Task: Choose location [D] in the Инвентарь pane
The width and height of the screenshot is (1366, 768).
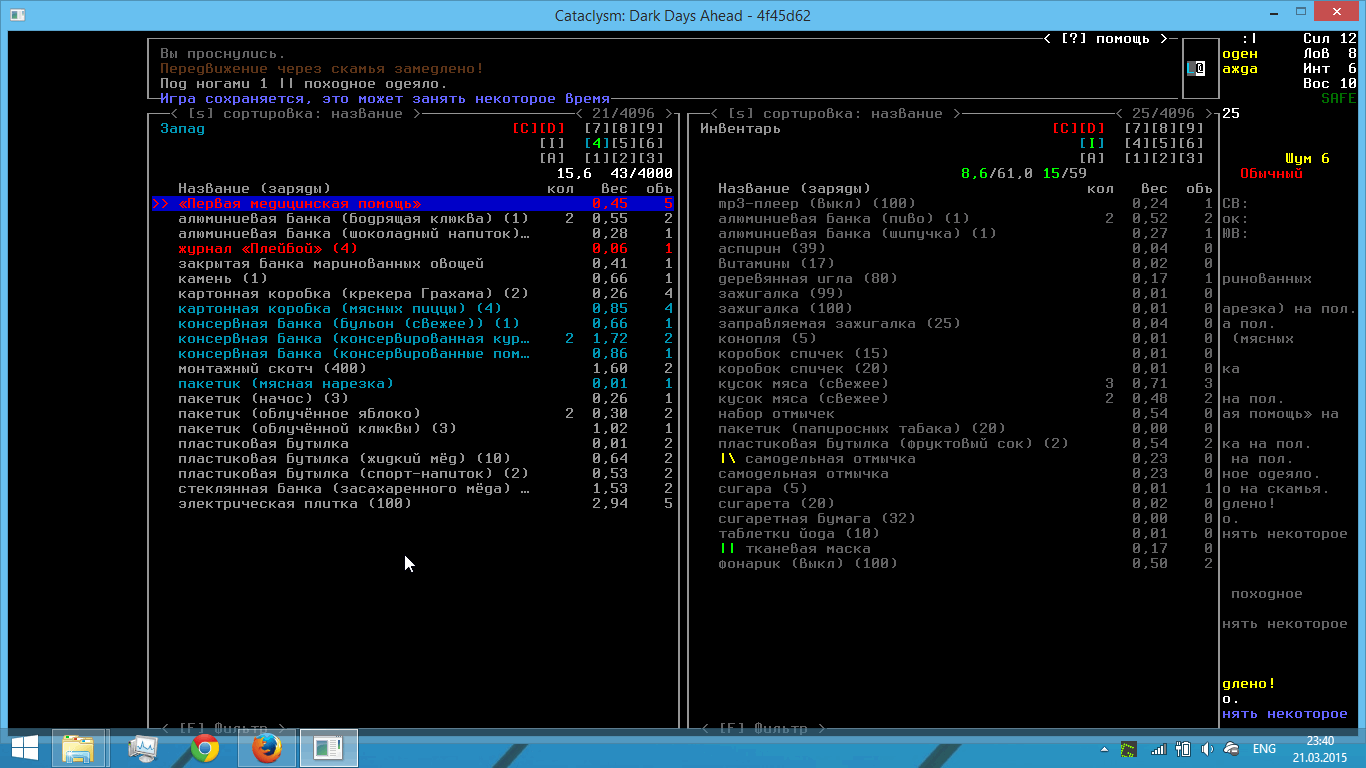Action: 1092,129
